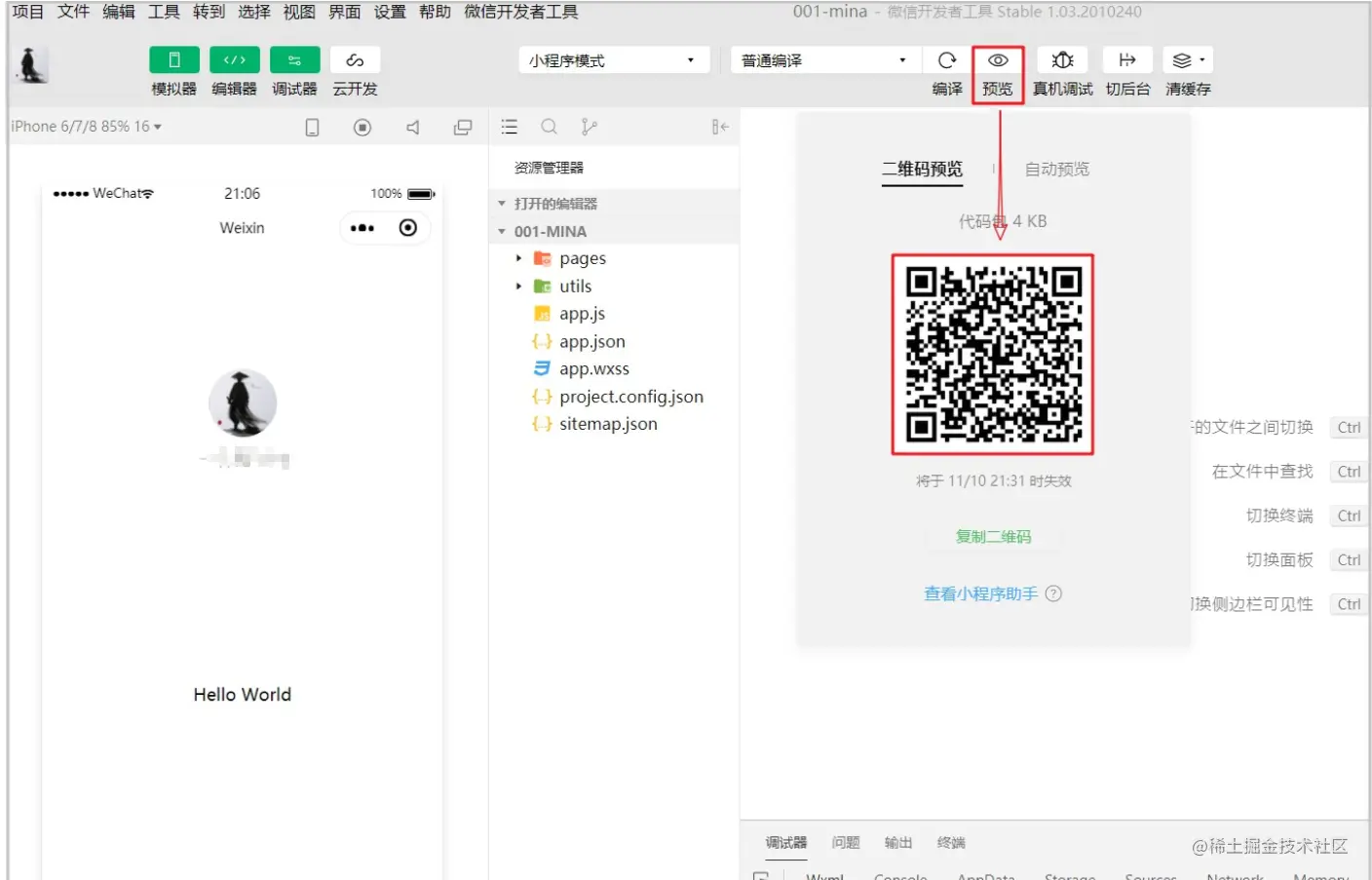Open cloud development (云开发) icon
The height and width of the screenshot is (880, 1372).
[355, 60]
